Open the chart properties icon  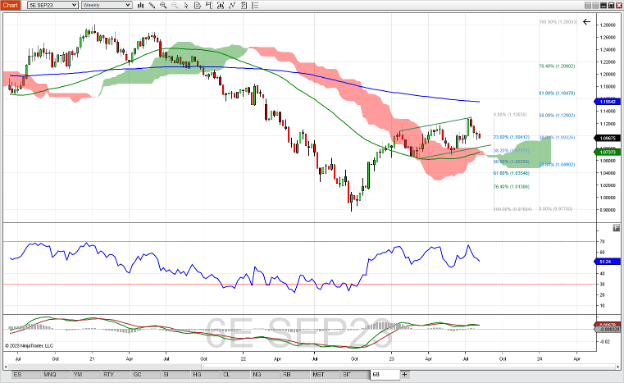tap(244, 5)
